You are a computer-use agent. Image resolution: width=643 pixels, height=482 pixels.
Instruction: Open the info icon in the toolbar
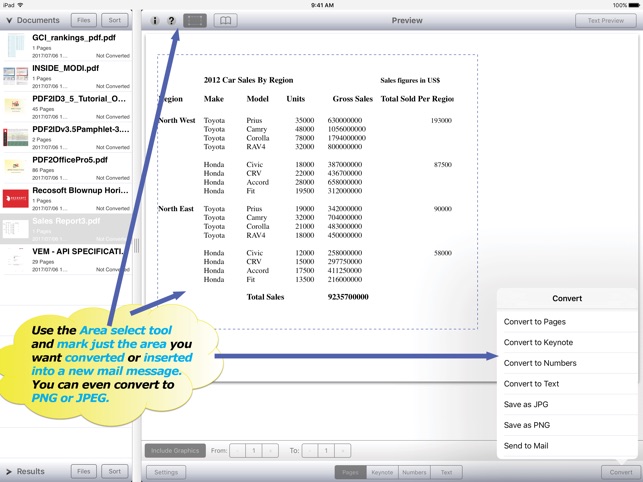pyautogui.click(x=155, y=21)
